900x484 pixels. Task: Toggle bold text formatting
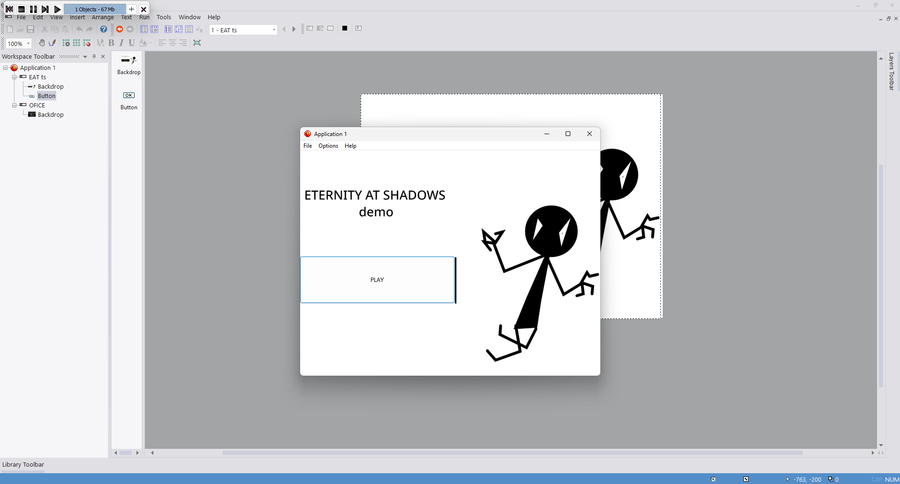(111, 43)
